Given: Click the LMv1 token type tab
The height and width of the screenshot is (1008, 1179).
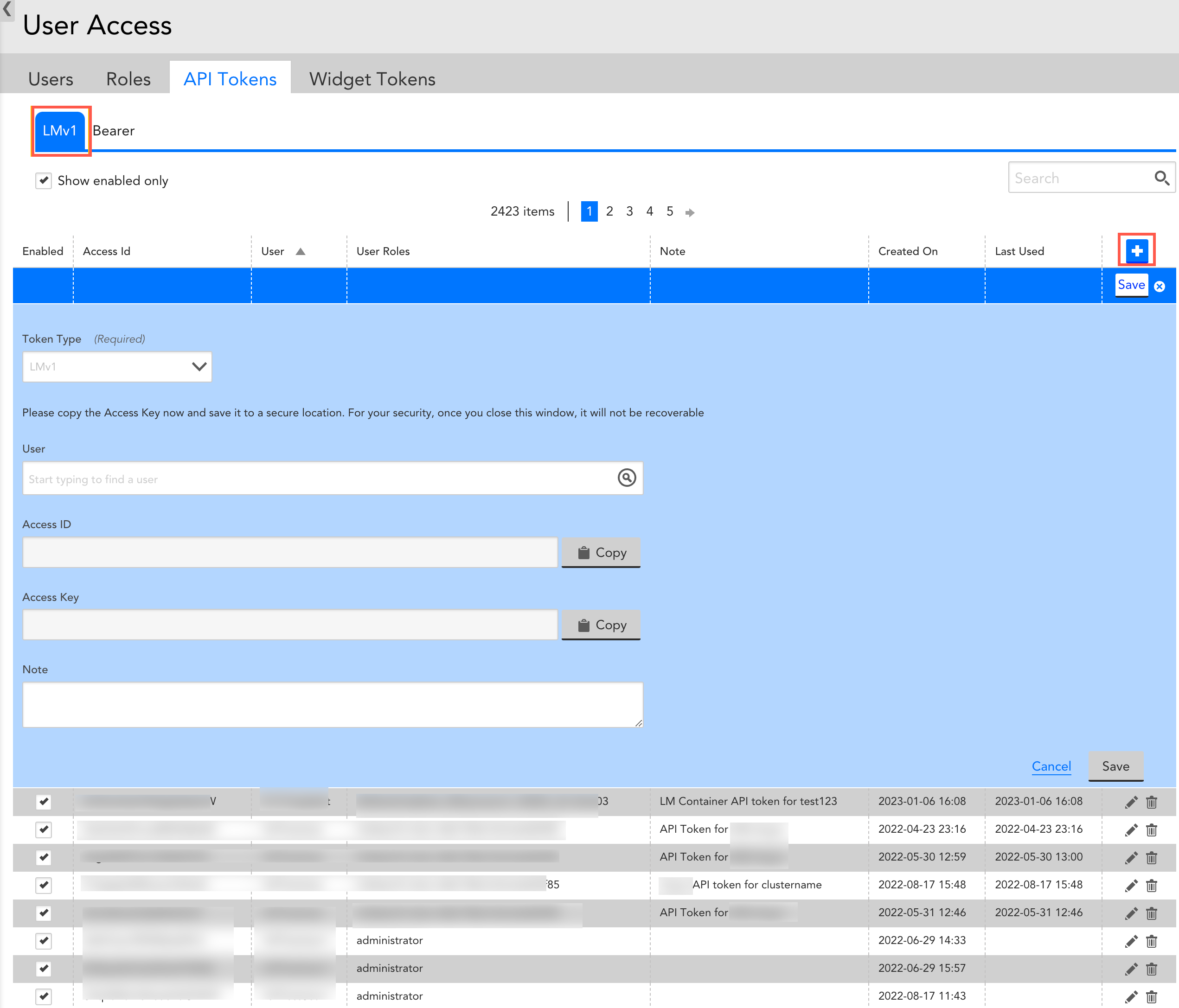Looking at the screenshot, I should (60, 130).
